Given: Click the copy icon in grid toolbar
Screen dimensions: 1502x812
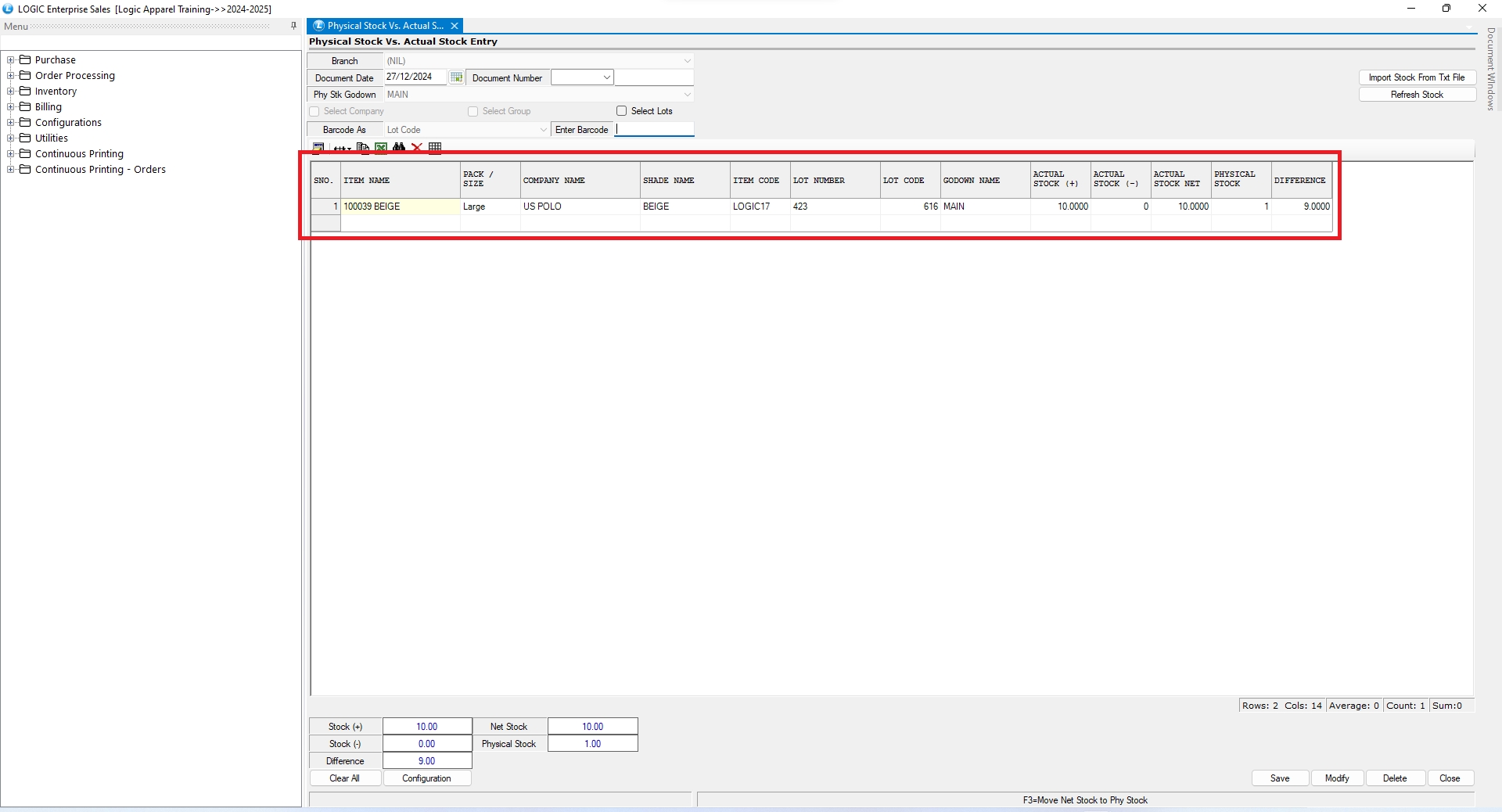Looking at the screenshot, I should coord(362,147).
